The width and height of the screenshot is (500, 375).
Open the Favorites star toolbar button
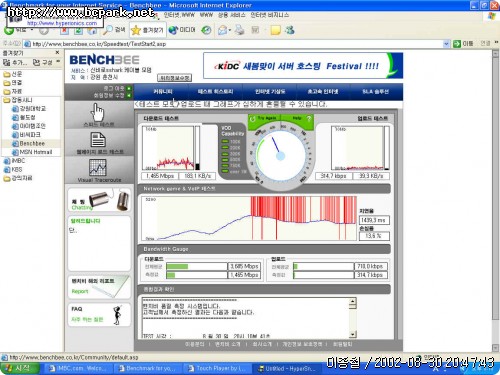147,30
